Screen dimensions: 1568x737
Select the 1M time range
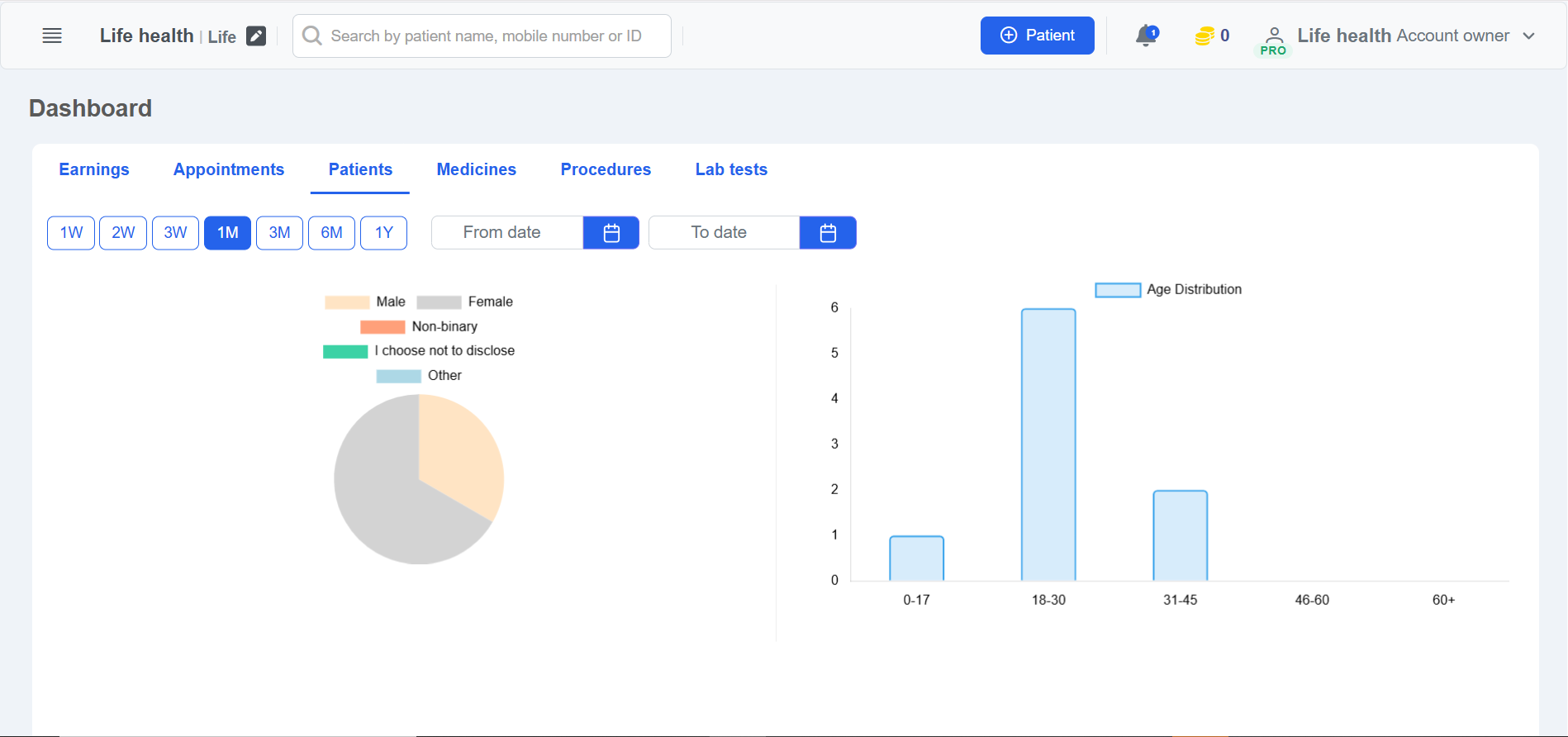click(227, 233)
